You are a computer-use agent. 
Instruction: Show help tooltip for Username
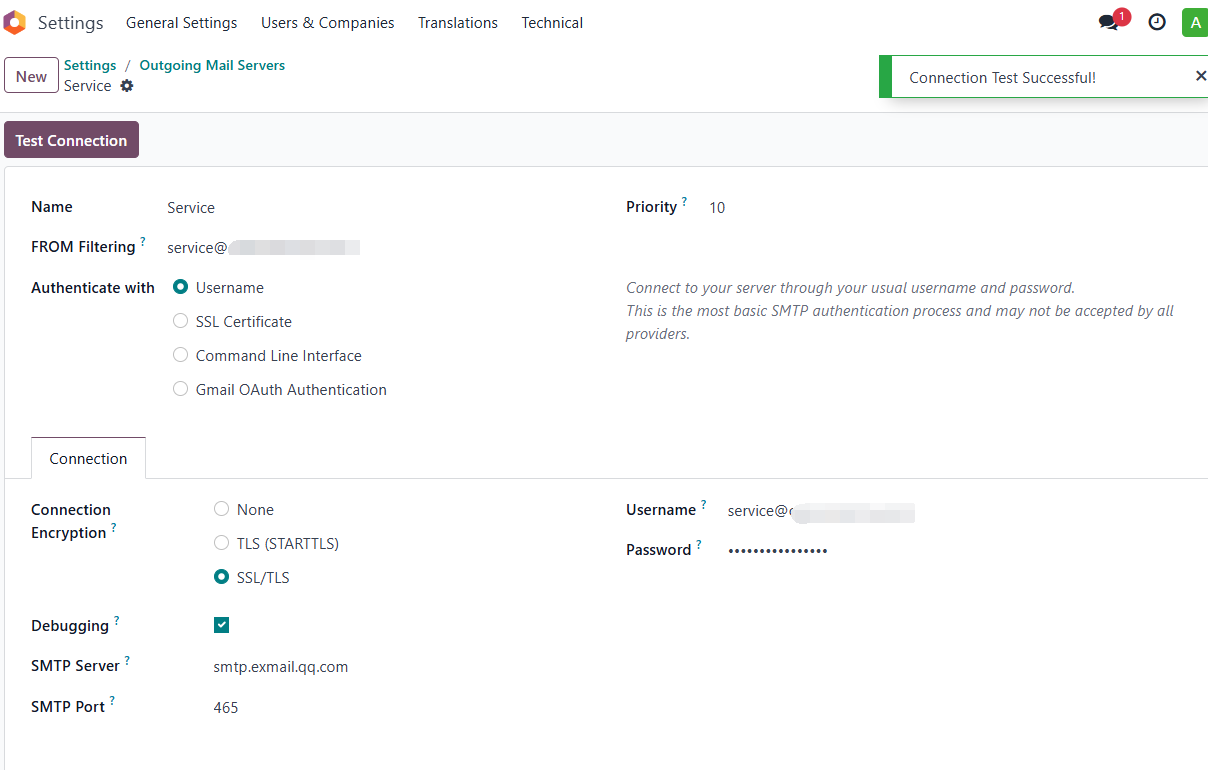[x=704, y=504]
